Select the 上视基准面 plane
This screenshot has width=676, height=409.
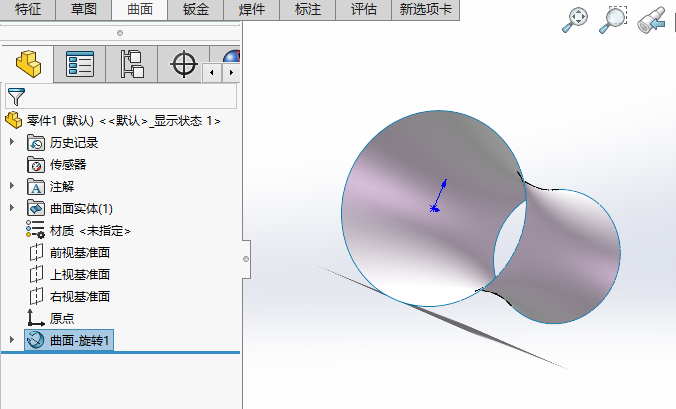click(x=80, y=275)
